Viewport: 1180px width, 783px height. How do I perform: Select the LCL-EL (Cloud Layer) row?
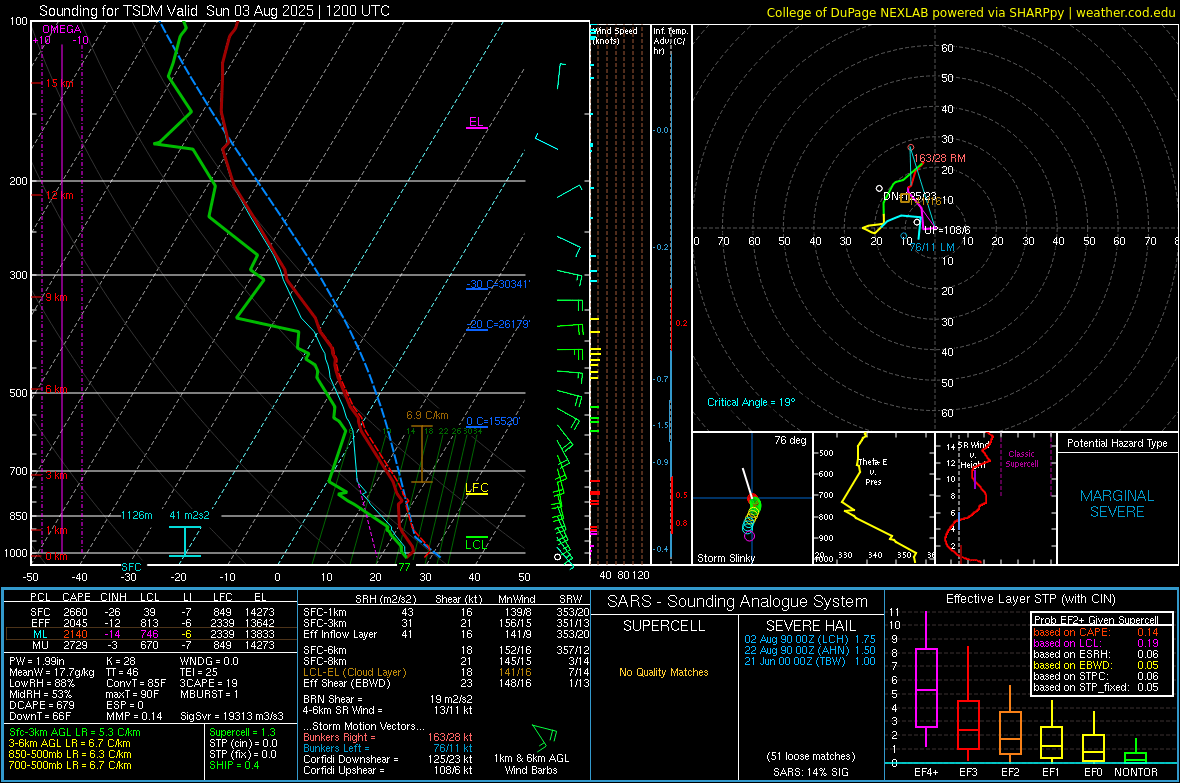click(446, 672)
